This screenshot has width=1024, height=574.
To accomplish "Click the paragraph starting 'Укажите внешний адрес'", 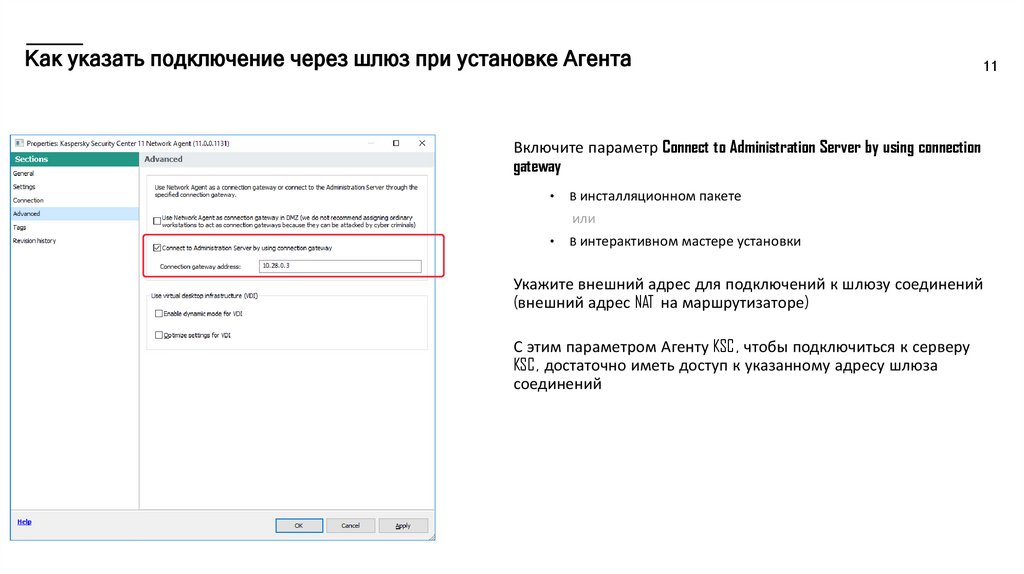I will tap(748, 293).
